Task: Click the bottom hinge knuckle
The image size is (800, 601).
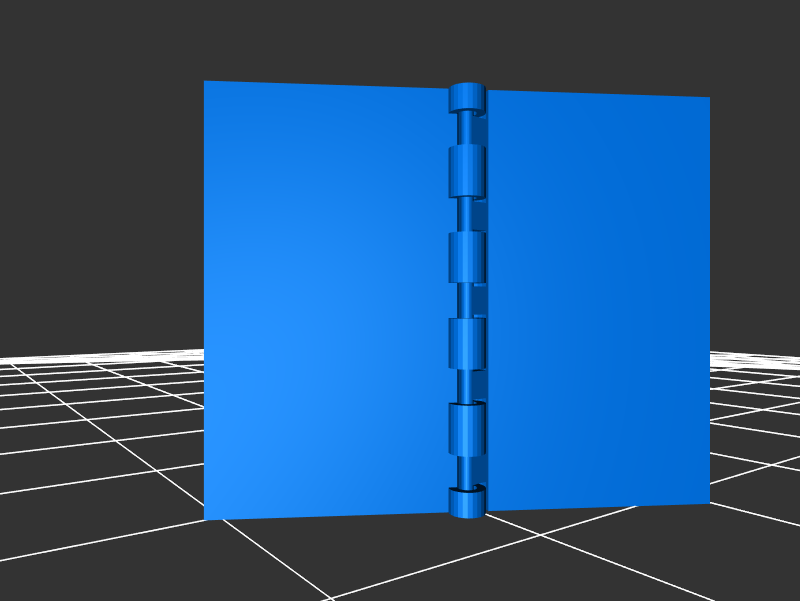Action: point(466,502)
